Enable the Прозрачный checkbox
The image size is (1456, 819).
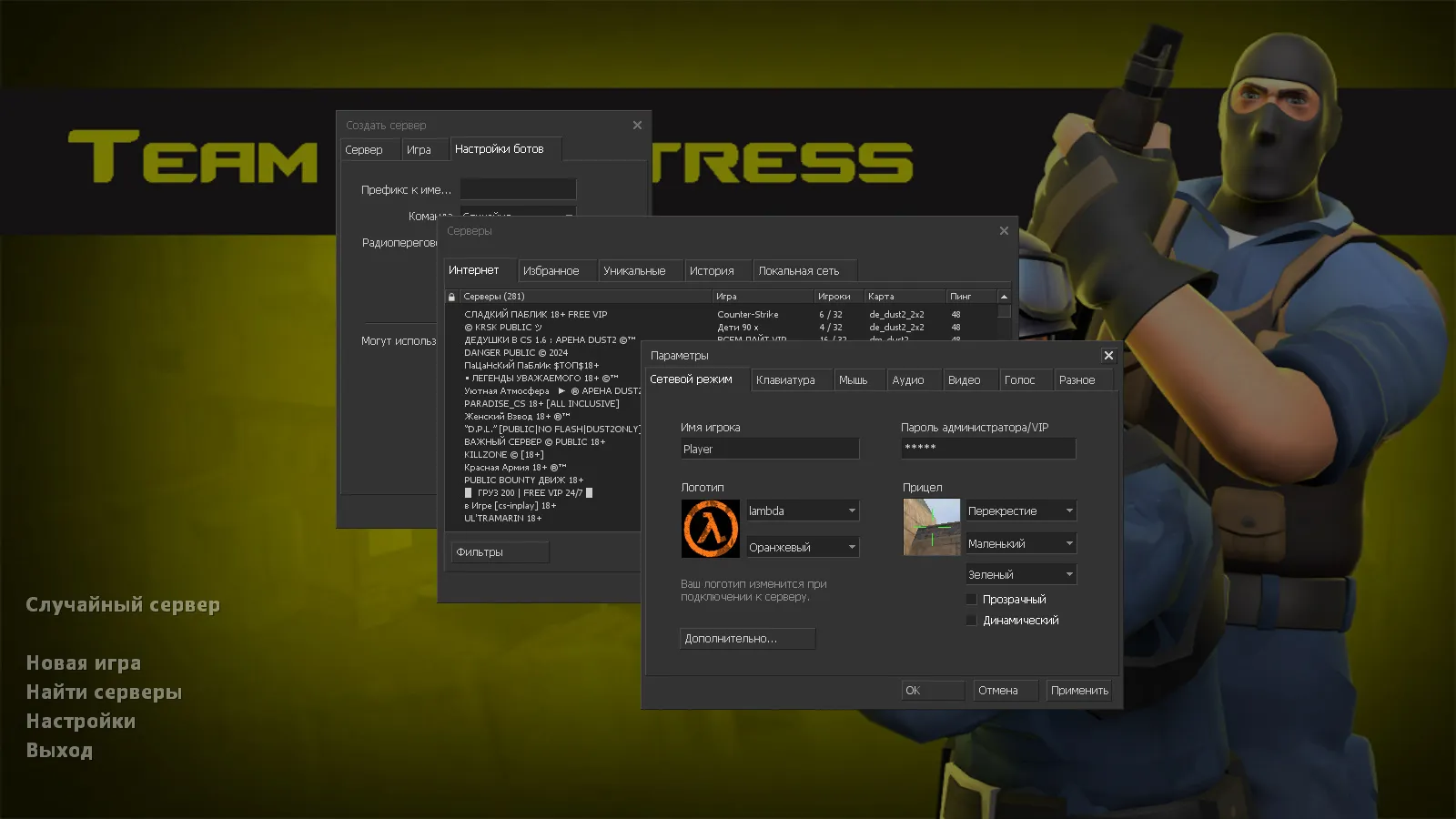972,599
